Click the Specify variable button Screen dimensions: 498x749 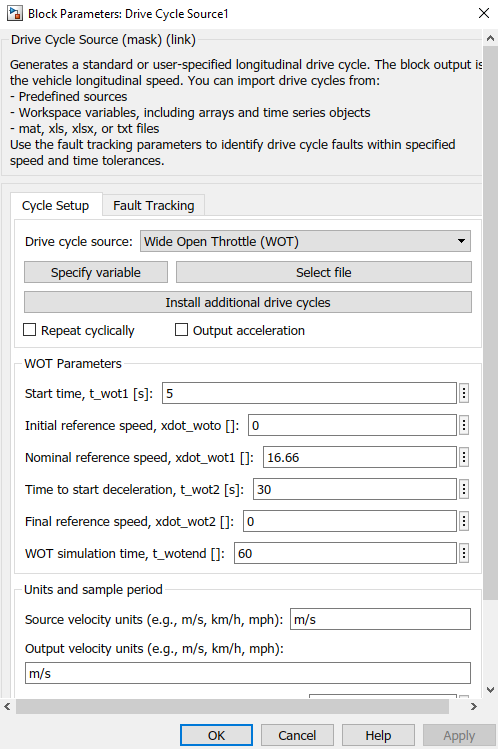point(96,272)
